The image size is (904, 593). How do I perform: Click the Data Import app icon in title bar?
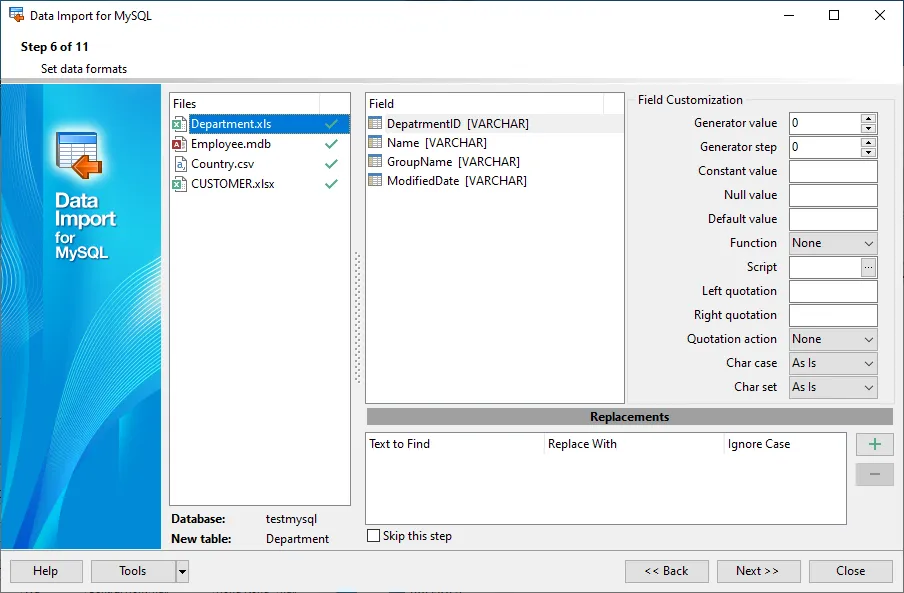(17, 15)
